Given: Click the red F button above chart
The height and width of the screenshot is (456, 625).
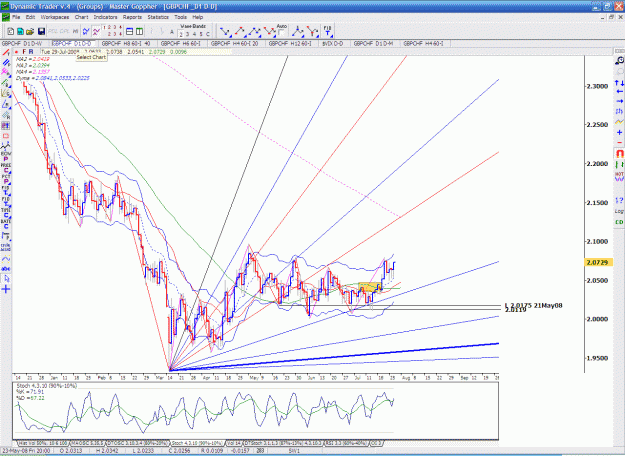Looking at the screenshot, I should [24, 52].
